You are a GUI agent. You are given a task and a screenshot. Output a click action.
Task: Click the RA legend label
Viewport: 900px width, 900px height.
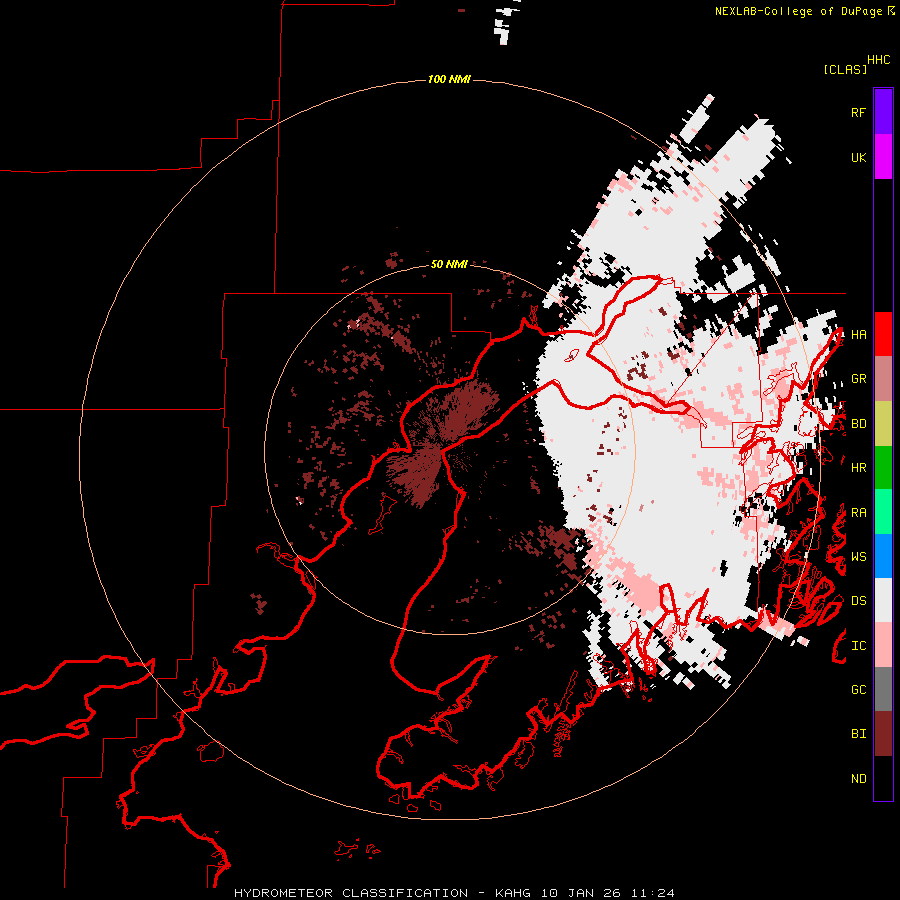(858, 513)
